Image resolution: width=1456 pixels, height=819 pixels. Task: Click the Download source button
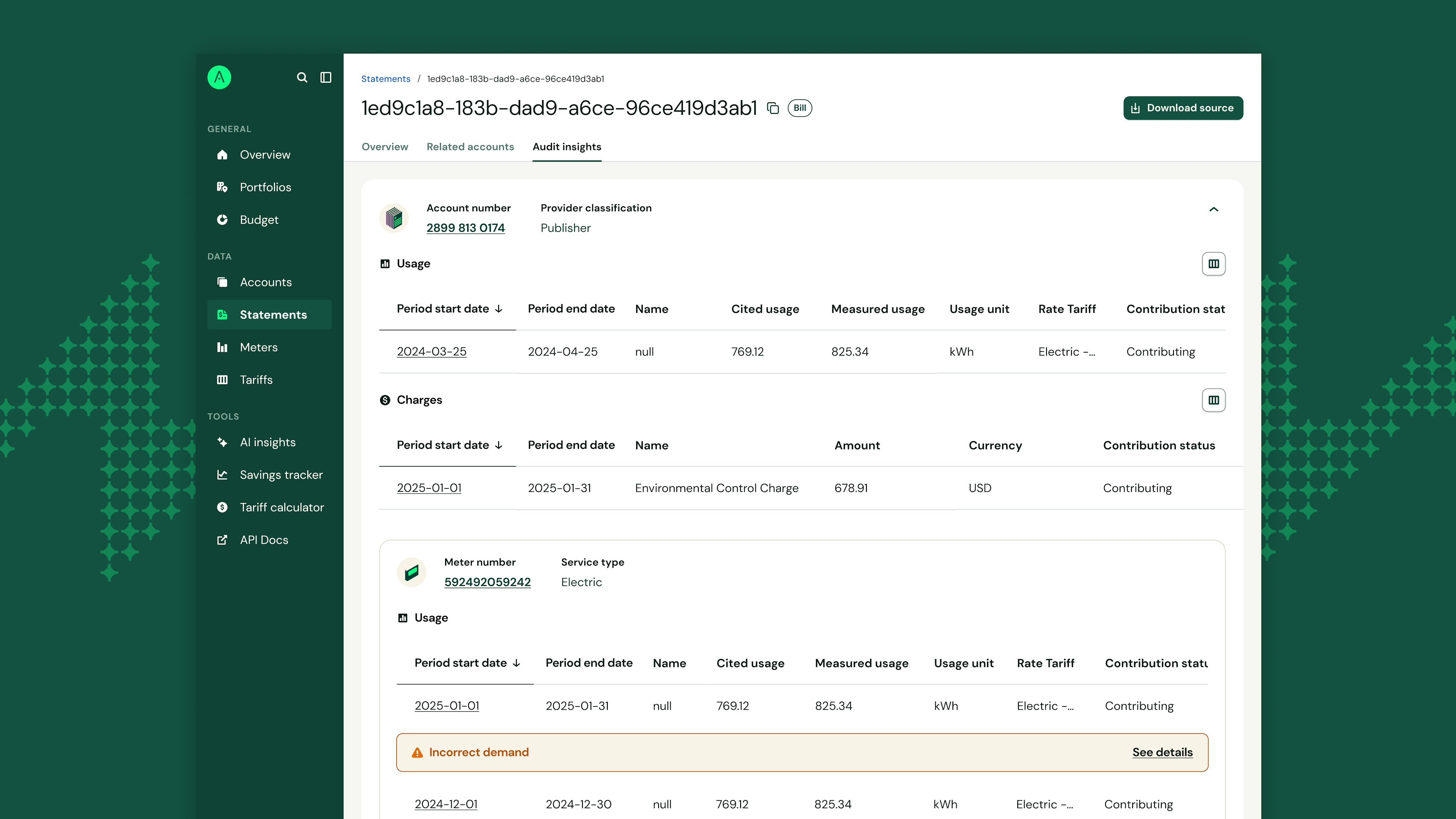pyautogui.click(x=1183, y=108)
